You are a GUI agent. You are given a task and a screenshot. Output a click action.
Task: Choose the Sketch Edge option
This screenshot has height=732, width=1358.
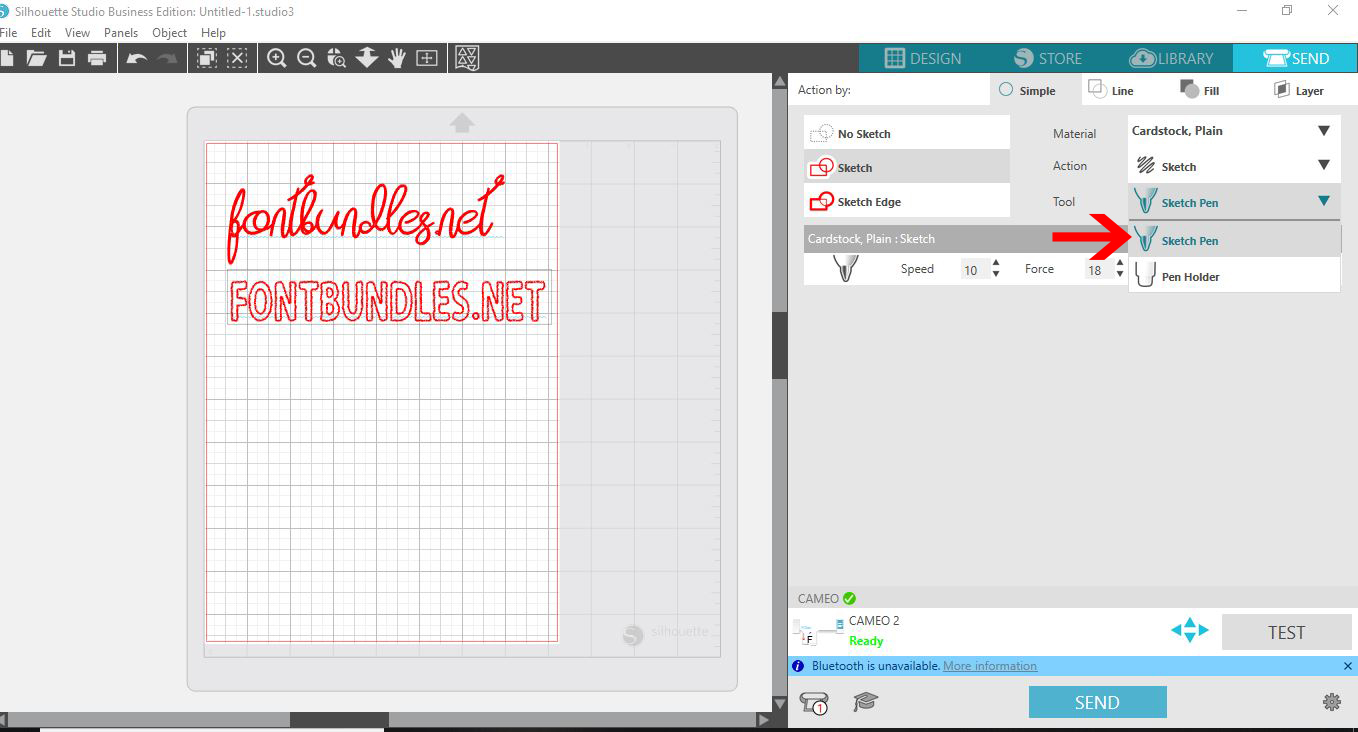click(x=907, y=201)
